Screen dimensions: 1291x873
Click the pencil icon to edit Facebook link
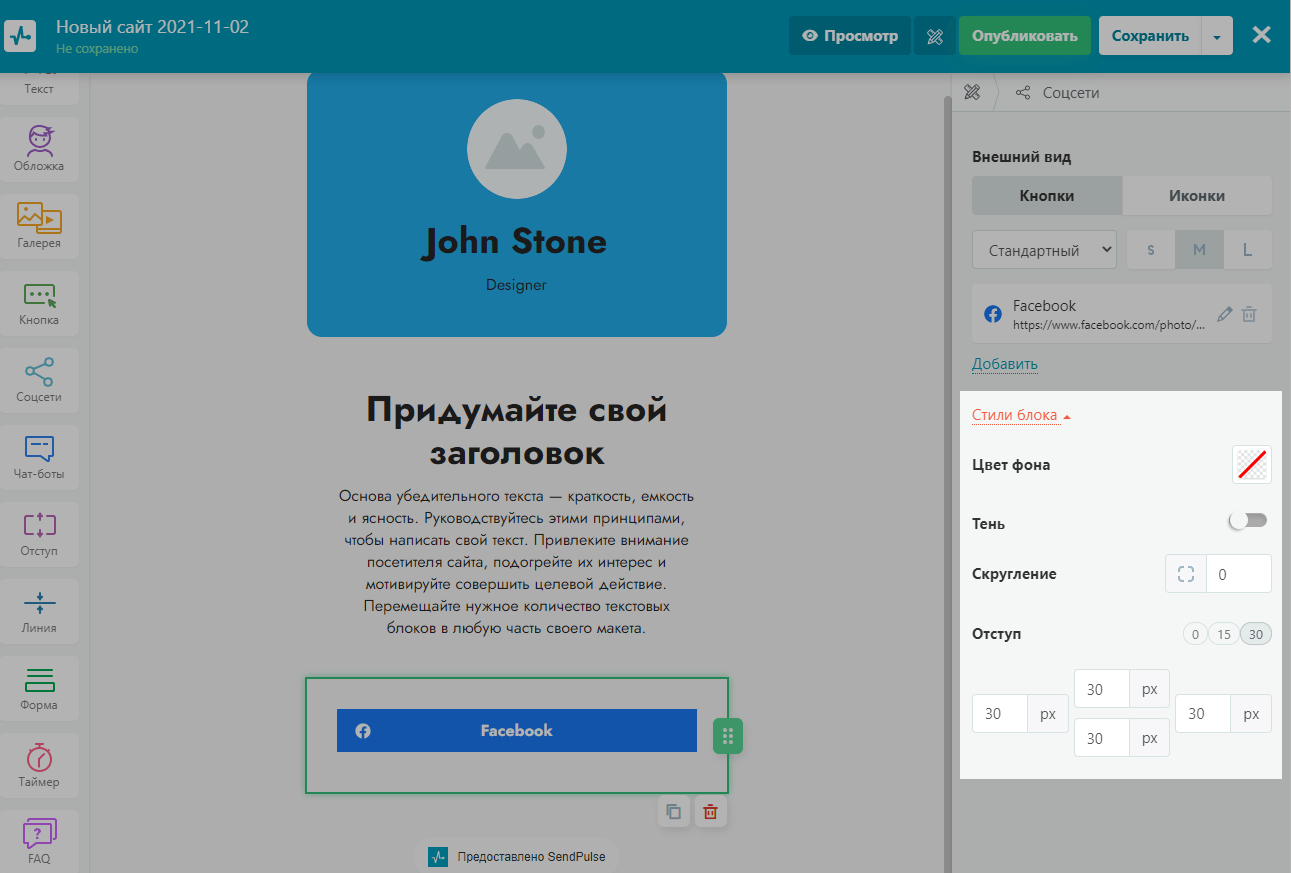1224,314
